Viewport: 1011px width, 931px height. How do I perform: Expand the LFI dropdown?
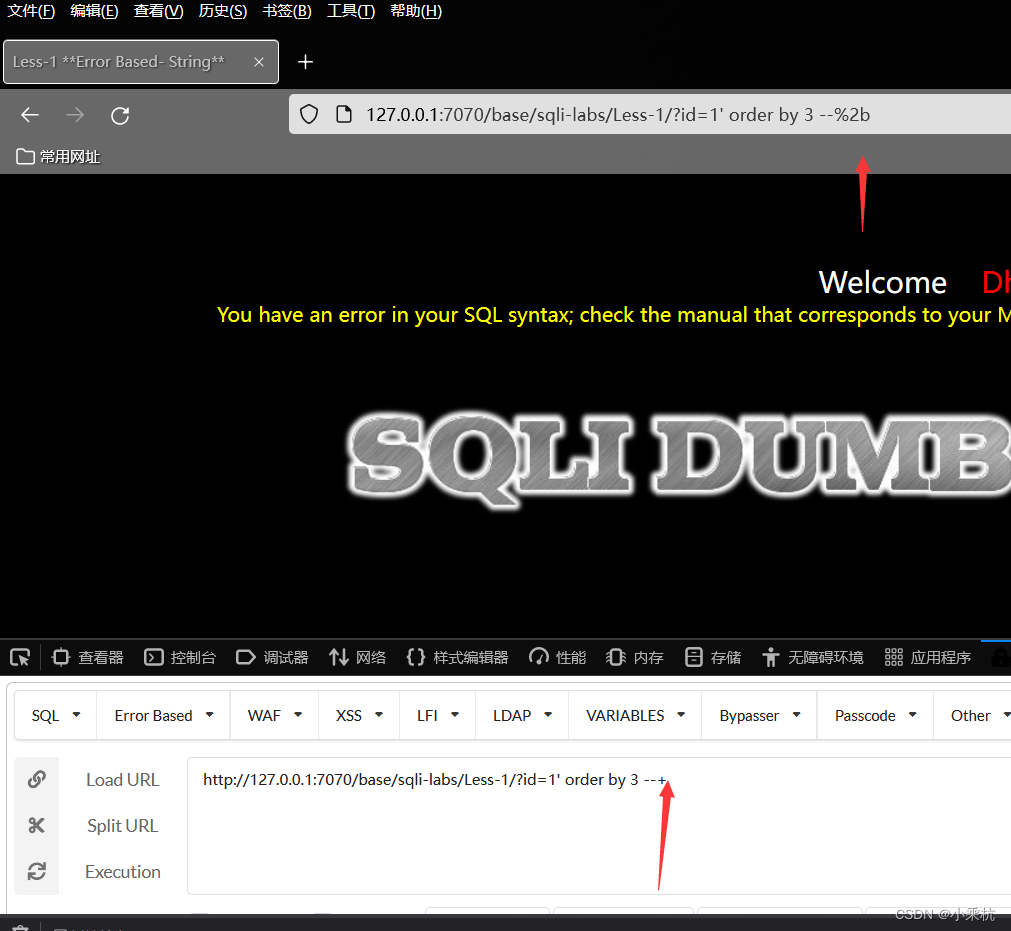(438, 715)
